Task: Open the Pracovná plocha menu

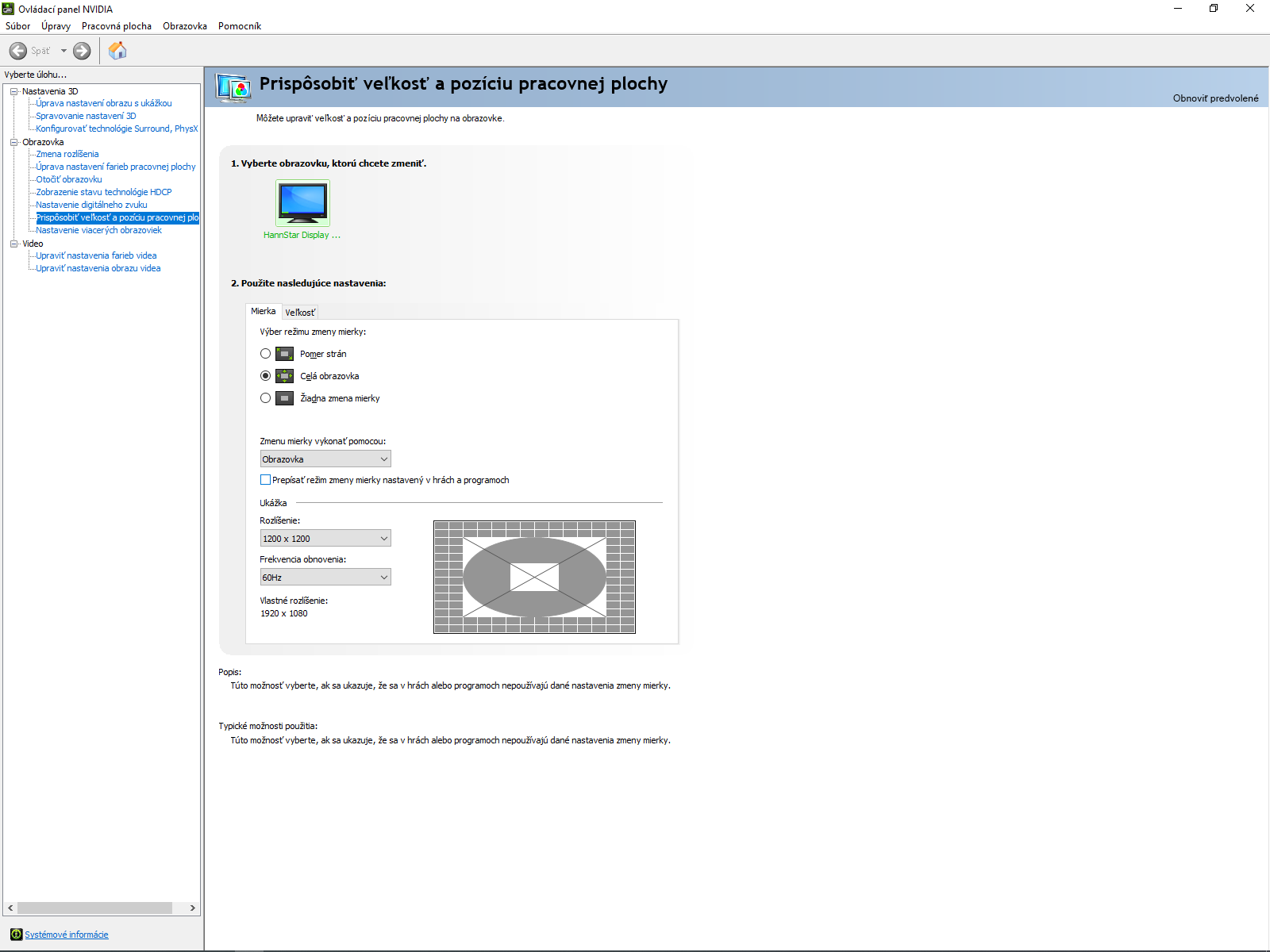Action: coord(116,26)
